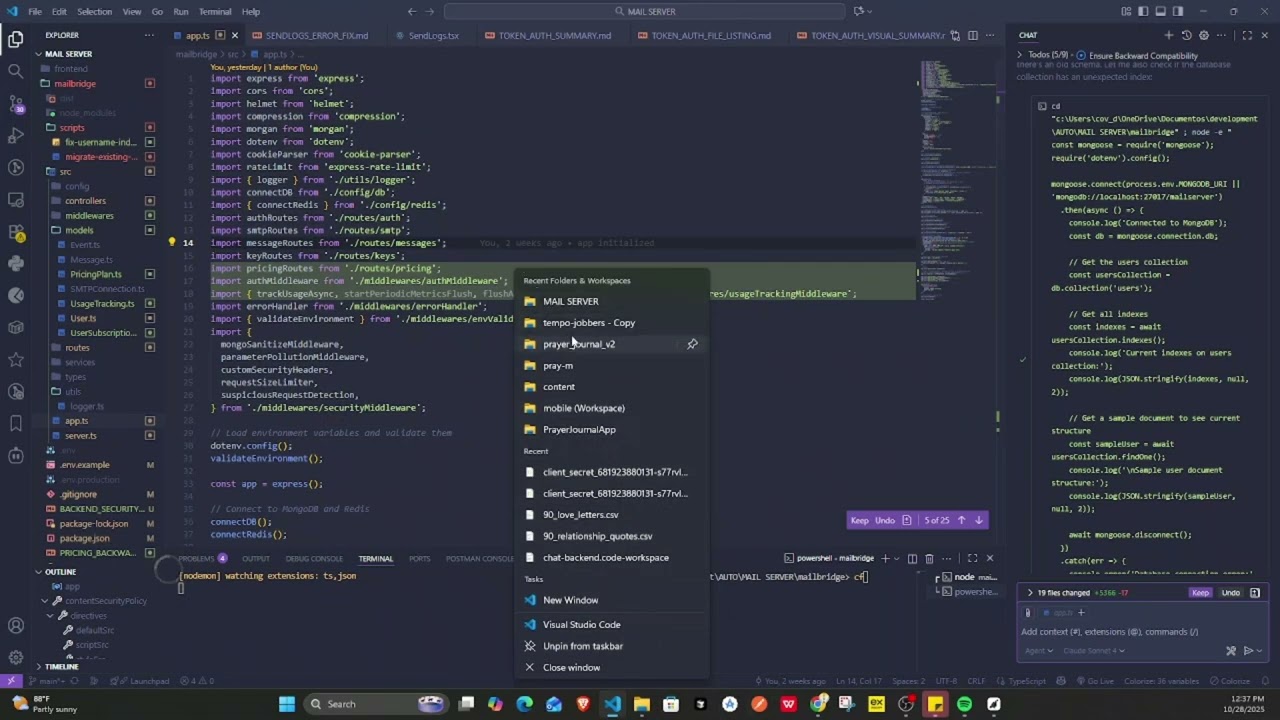Toggle secondary side bar layout button
Viewport: 1280px width, 720px height.
pyautogui.click(x=1178, y=11)
